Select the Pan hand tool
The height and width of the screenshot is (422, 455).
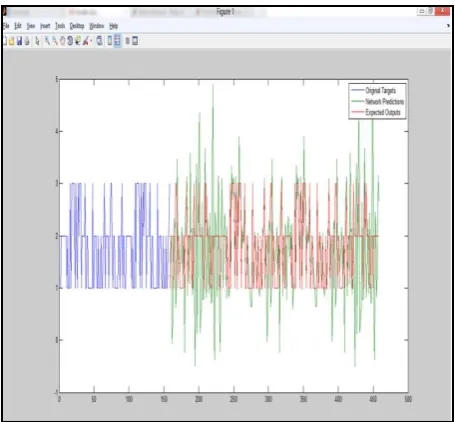[x=62, y=41]
